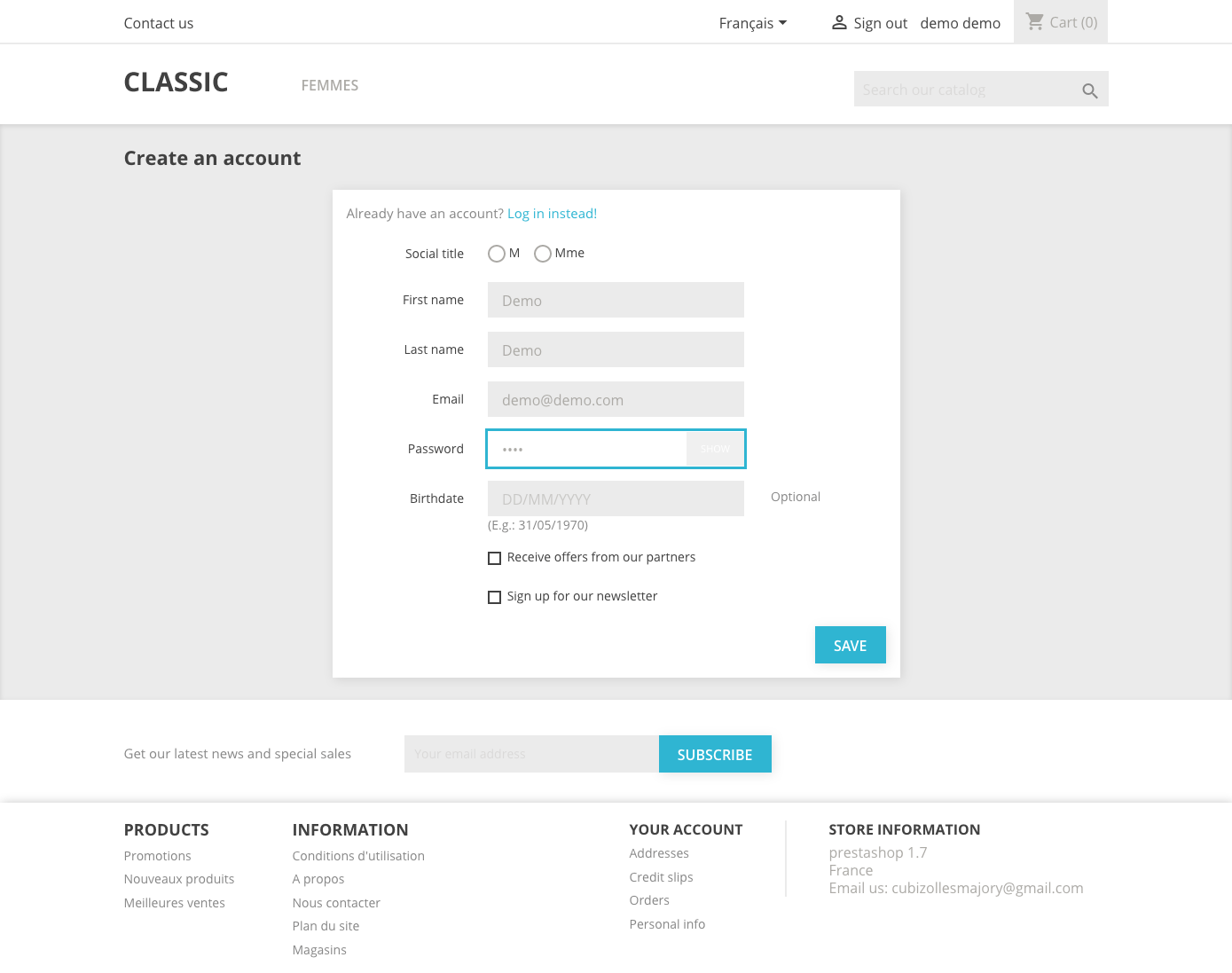The image size is (1232, 973).
Task: Open the Français language dropdown
Action: (752, 23)
